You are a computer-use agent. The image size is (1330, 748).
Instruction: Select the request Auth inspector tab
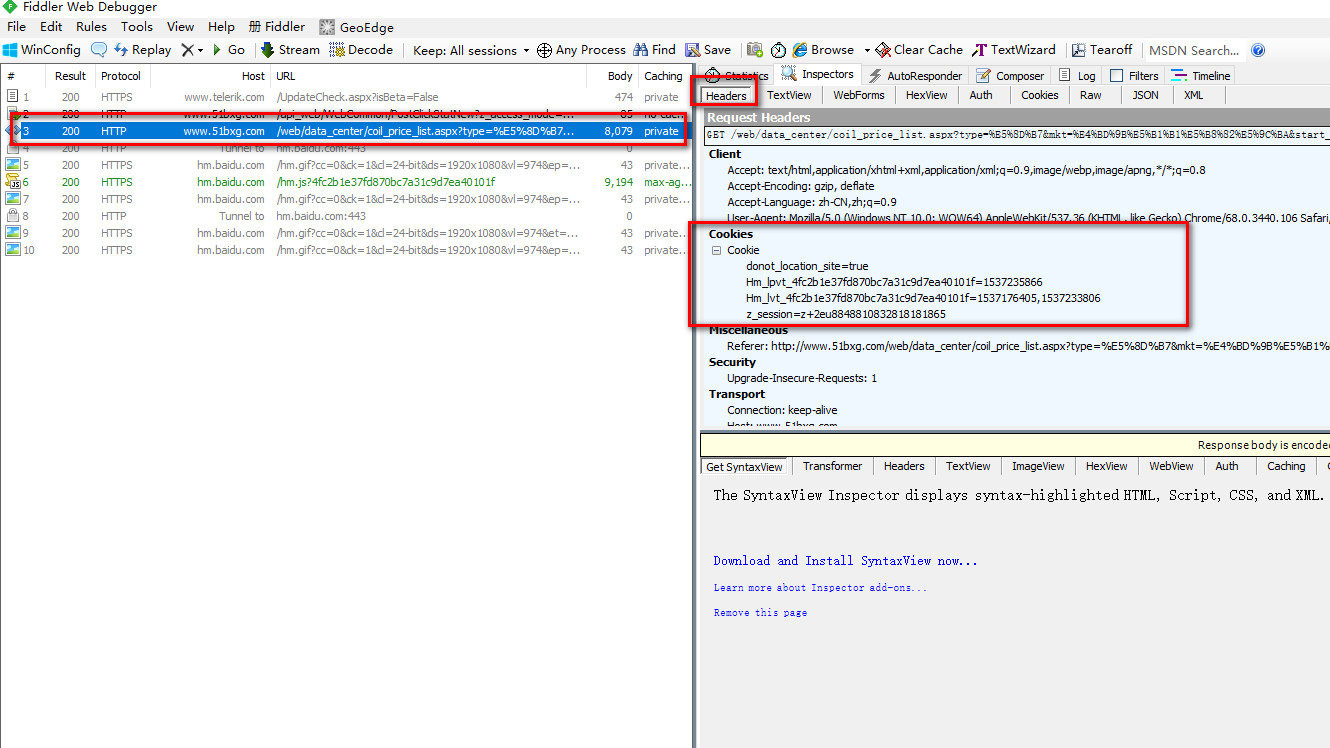[981, 96]
